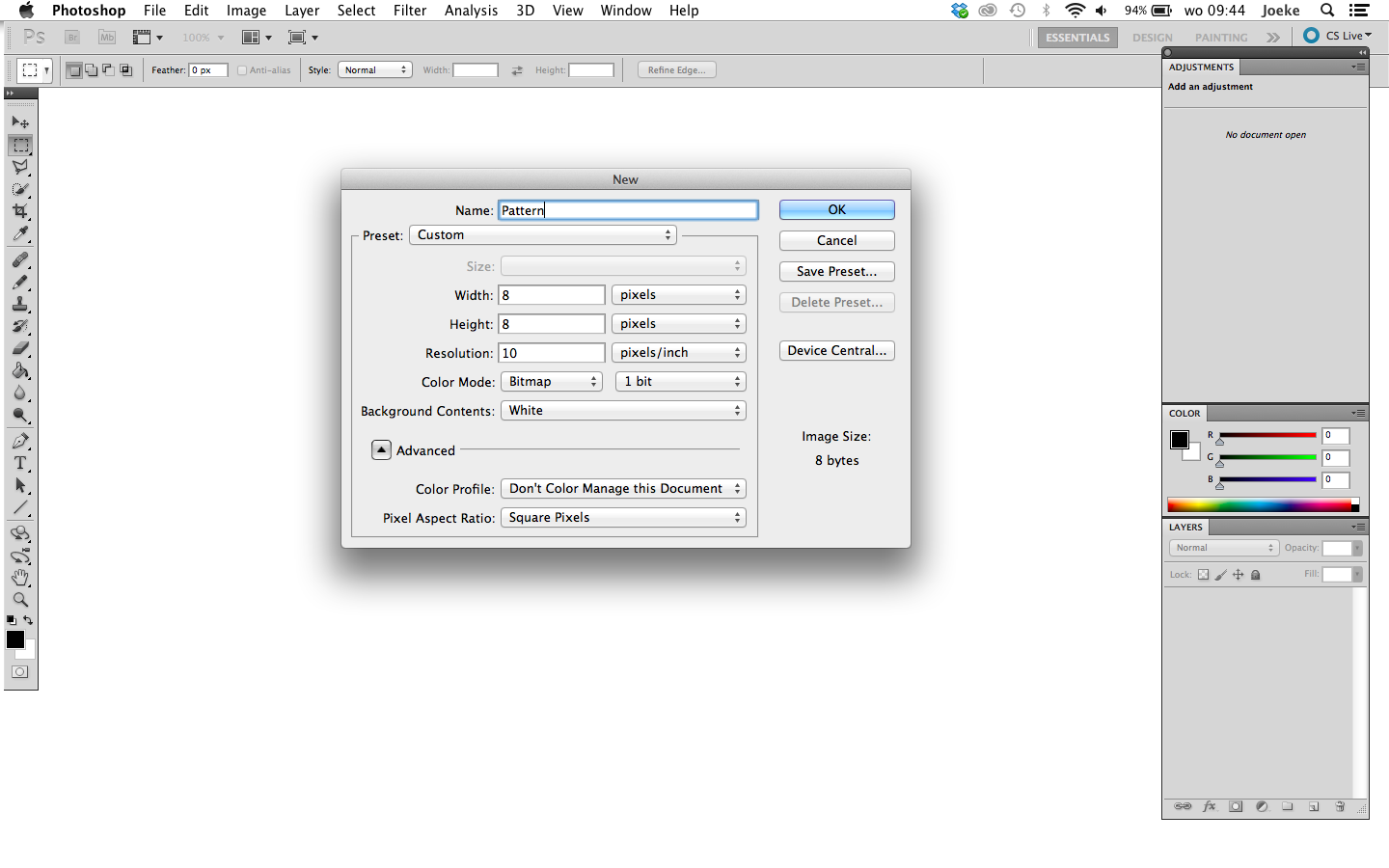Select the Horizontal Type tool

[x=20, y=463]
